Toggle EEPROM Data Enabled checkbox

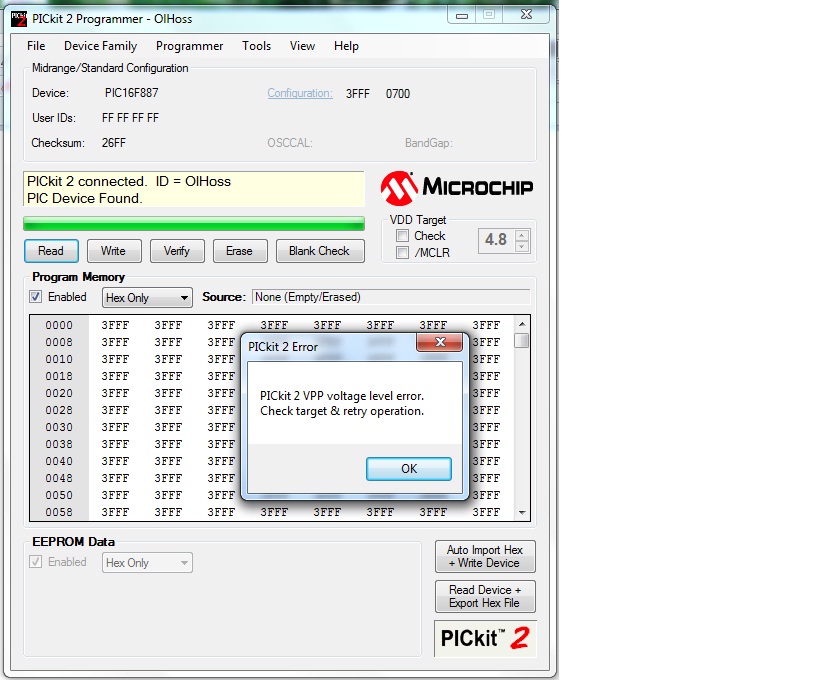(x=35, y=562)
